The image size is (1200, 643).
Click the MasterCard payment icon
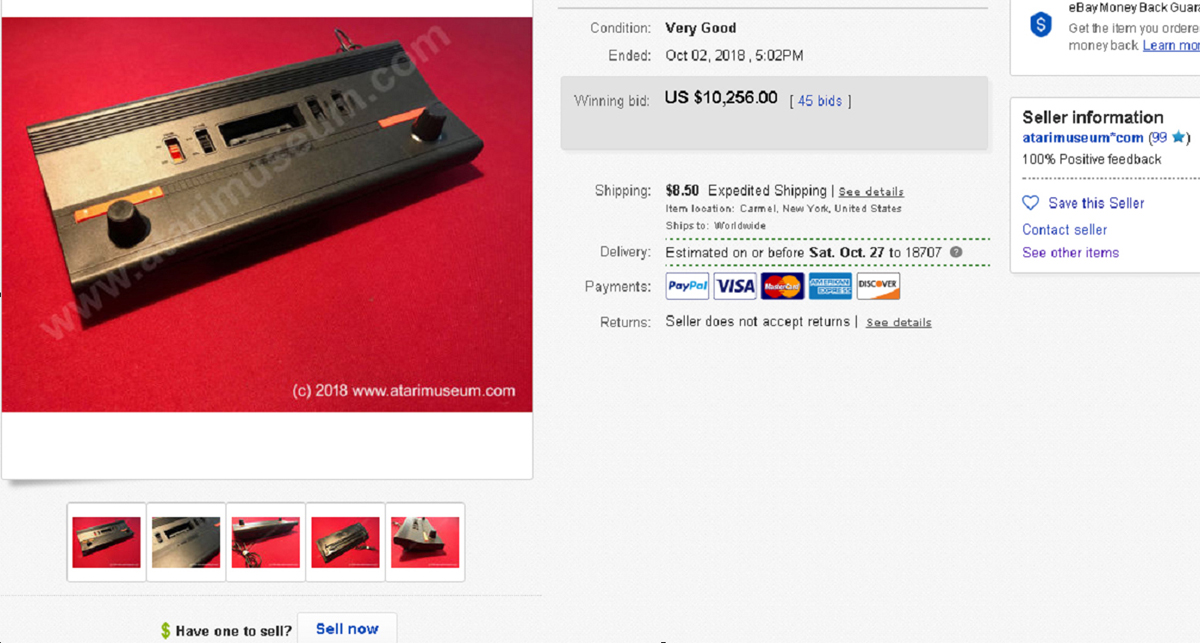pos(782,286)
